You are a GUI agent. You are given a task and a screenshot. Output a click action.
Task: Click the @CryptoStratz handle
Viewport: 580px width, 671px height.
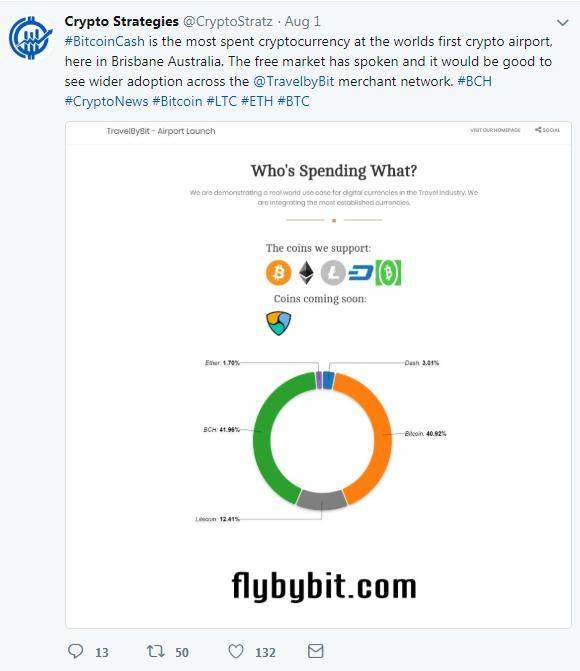click(228, 21)
